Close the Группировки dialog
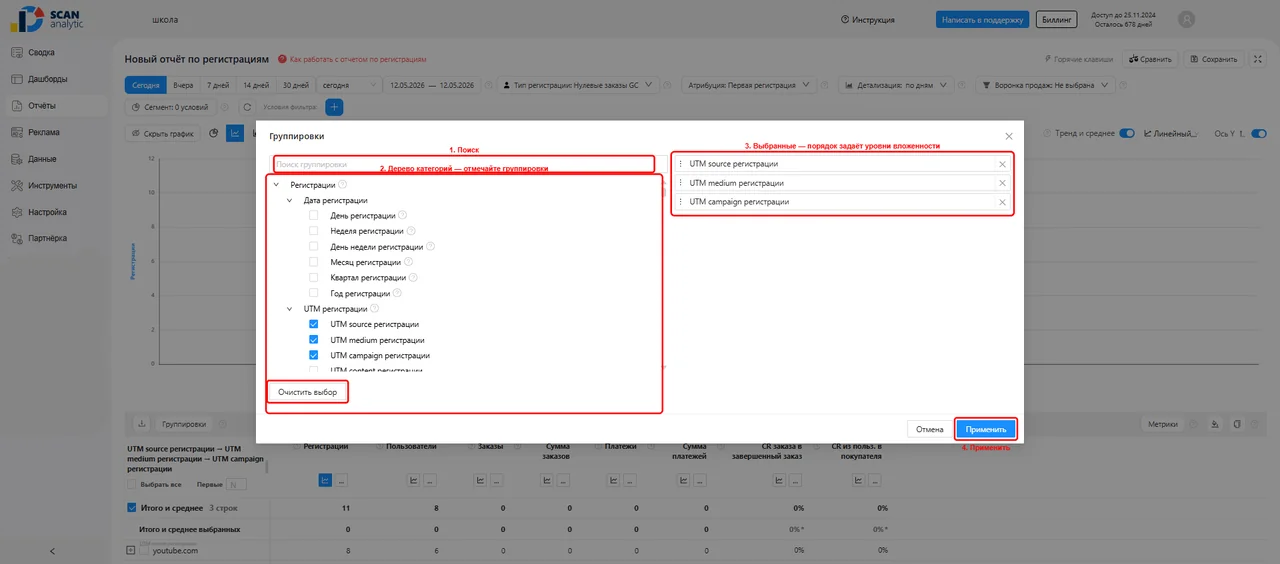 [1007, 135]
